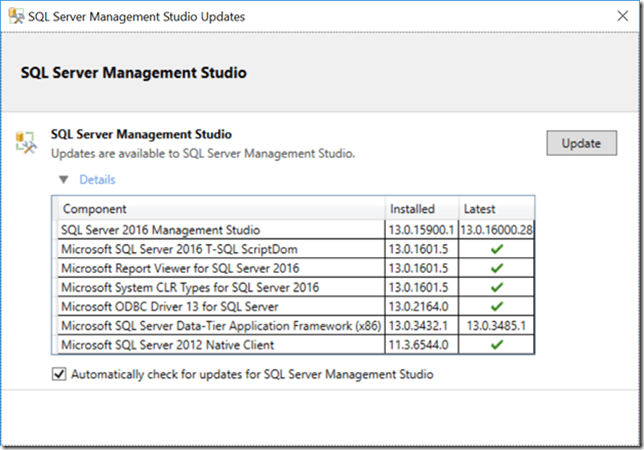644x450 pixels.
Task: Click the SQL Server Management Studio product icon
Action: [26, 143]
